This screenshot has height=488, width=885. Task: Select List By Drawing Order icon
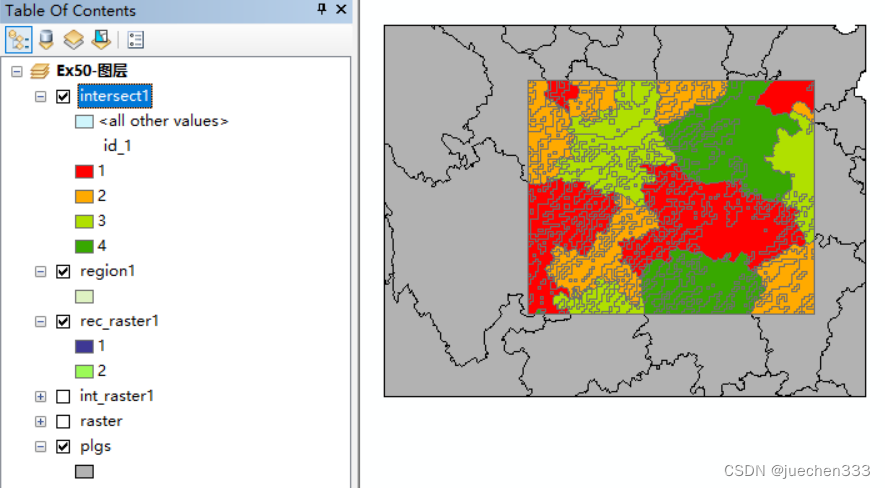coord(18,39)
